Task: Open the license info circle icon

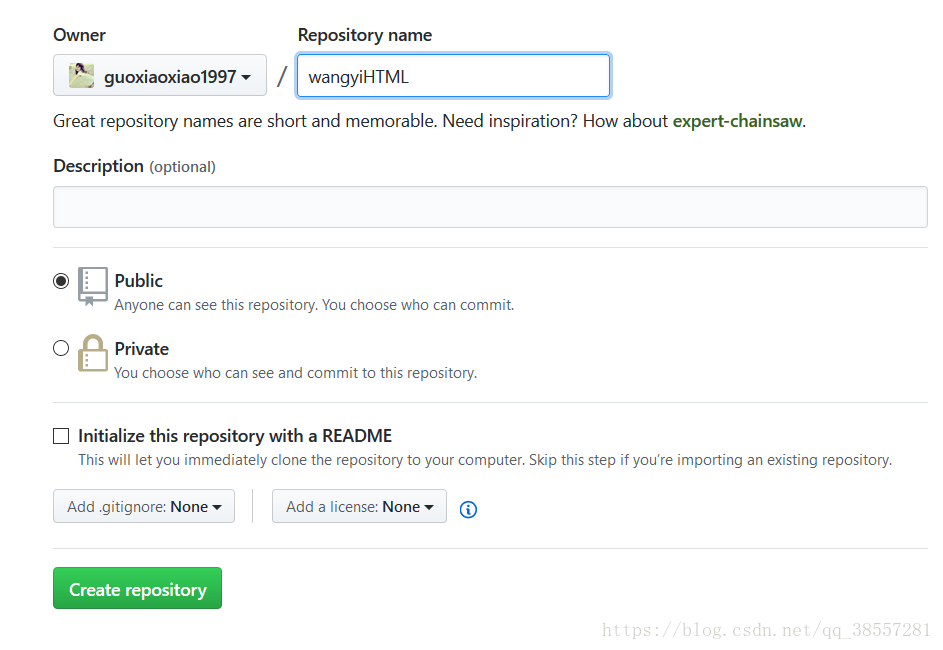Action: click(x=468, y=509)
